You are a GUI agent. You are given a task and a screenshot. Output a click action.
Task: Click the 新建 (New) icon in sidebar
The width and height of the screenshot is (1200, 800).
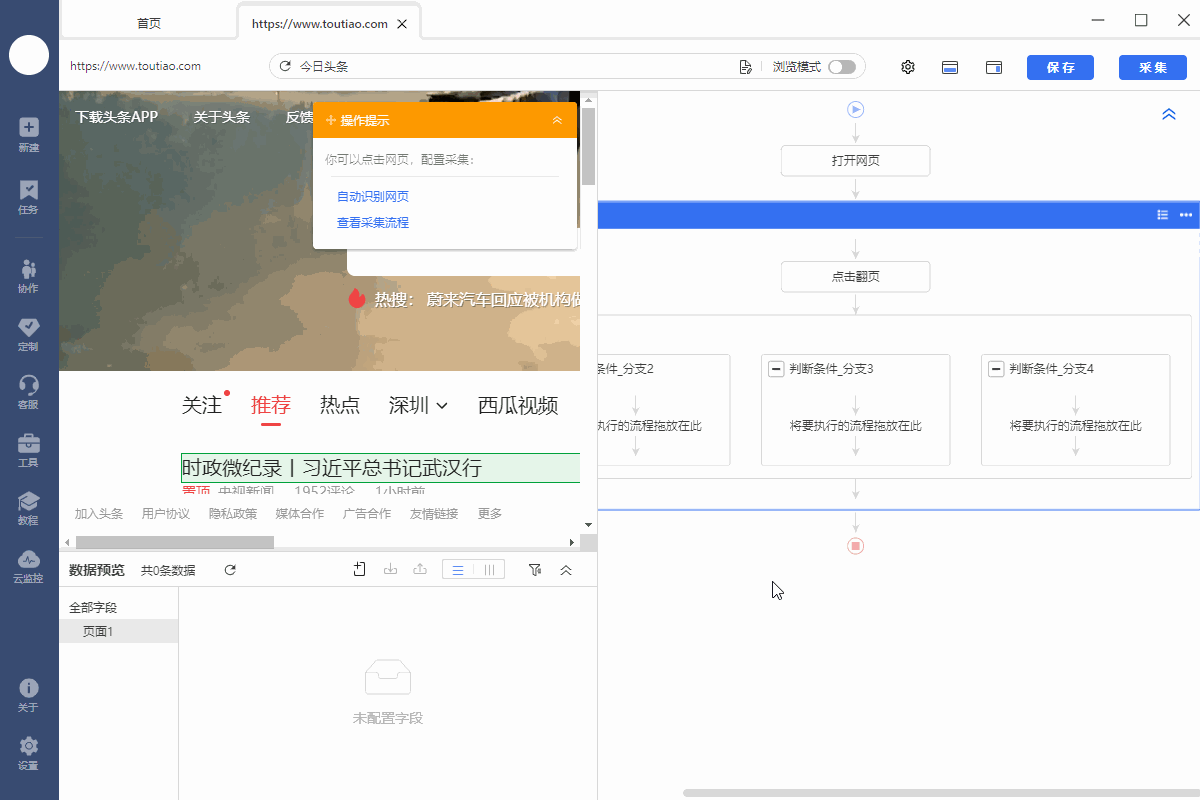point(29,134)
